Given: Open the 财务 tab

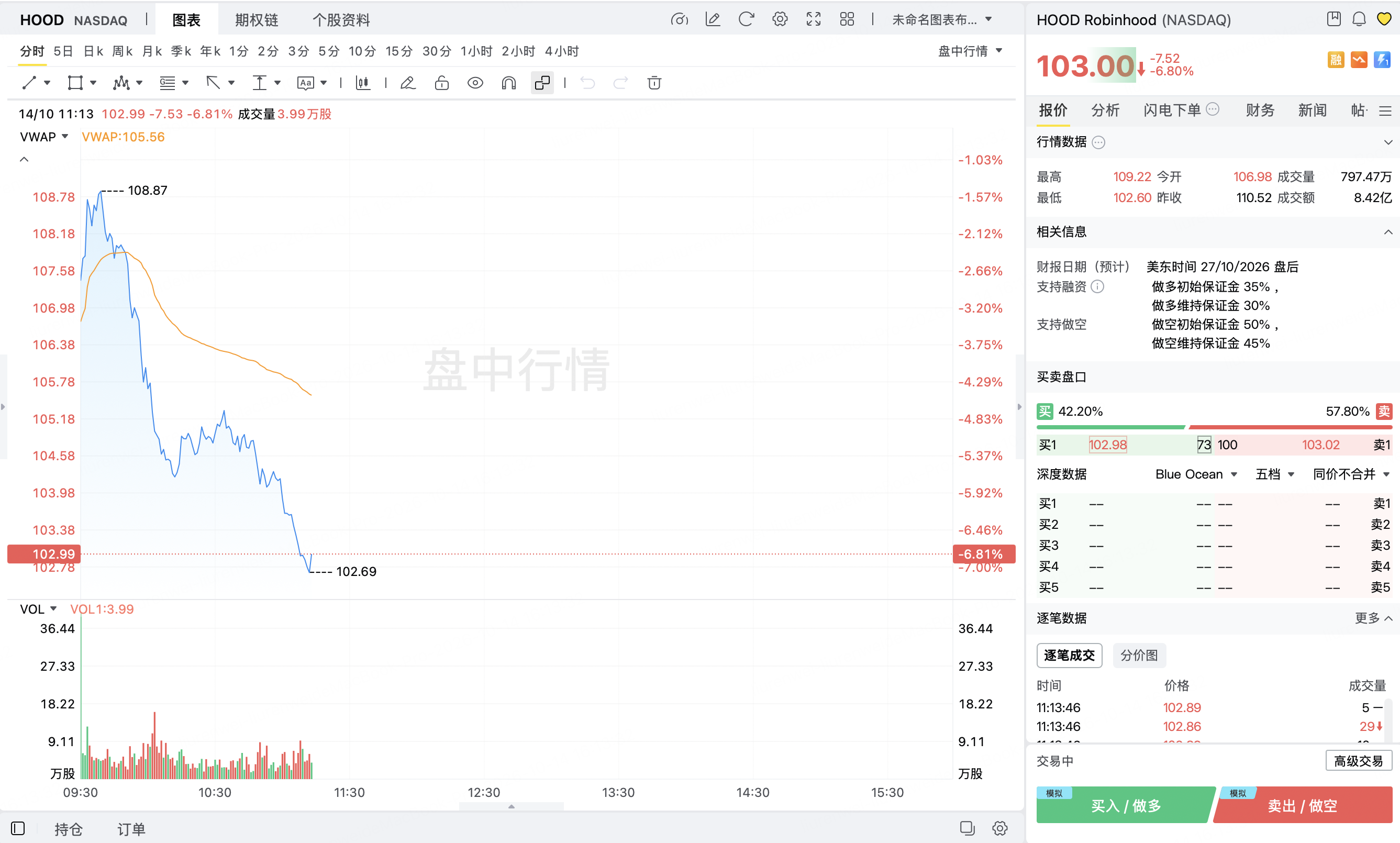Looking at the screenshot, I should (x=1260, y=110).
